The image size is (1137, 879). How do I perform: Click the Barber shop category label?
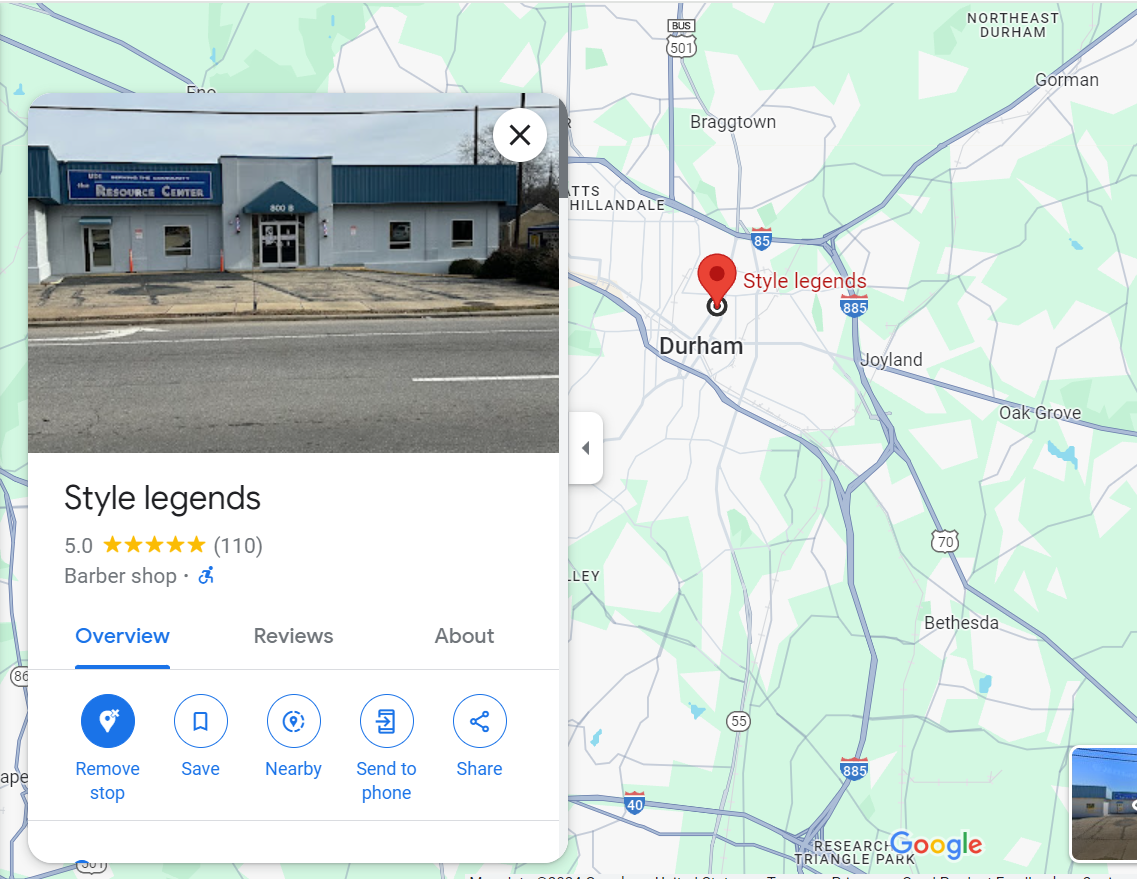pos(120,576)
